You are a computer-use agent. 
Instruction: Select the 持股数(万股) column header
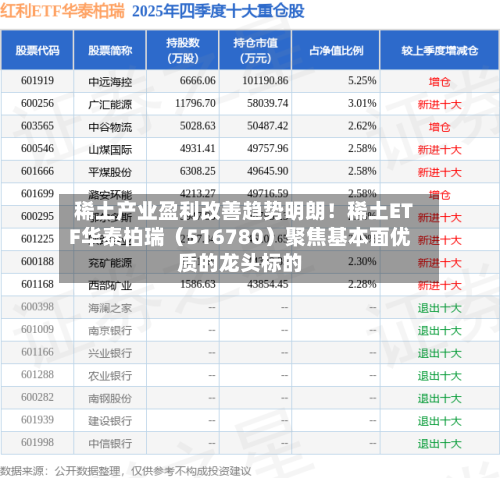point(183,50)
